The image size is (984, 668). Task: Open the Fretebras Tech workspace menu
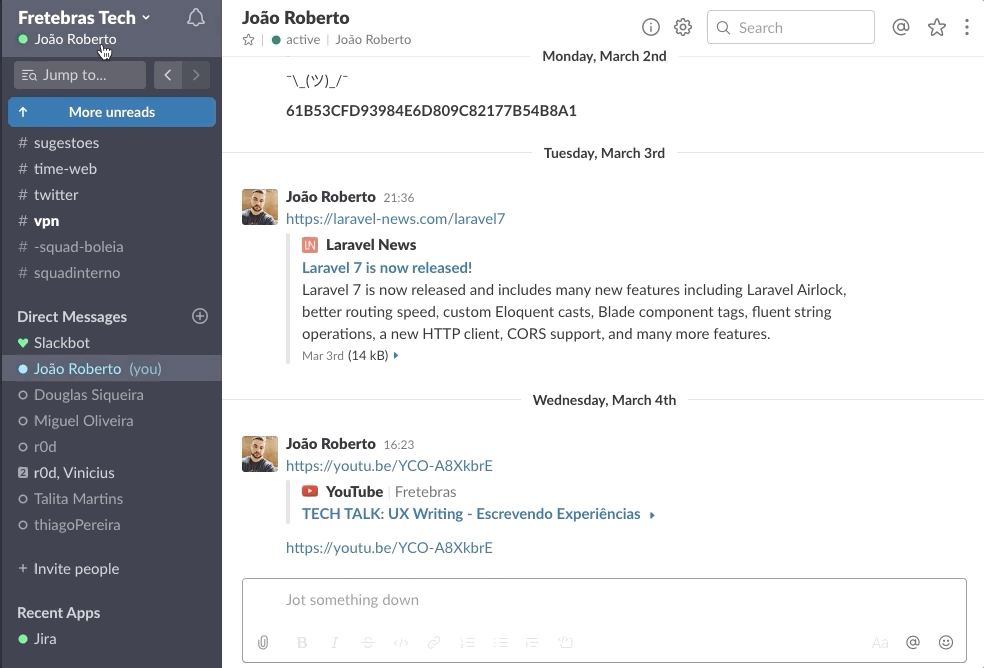tap(84, 18)
